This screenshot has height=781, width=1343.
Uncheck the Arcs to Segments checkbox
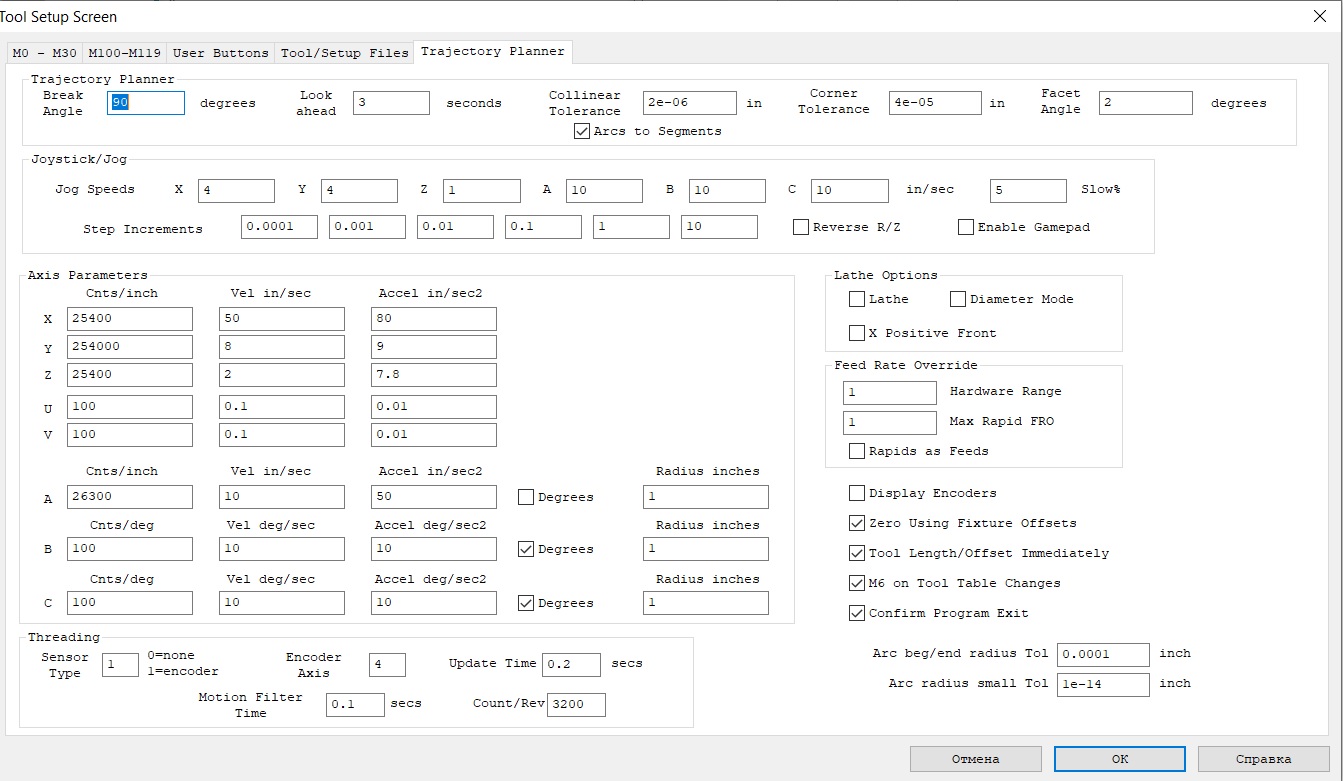pyautogui.click(x=582, y=131)
